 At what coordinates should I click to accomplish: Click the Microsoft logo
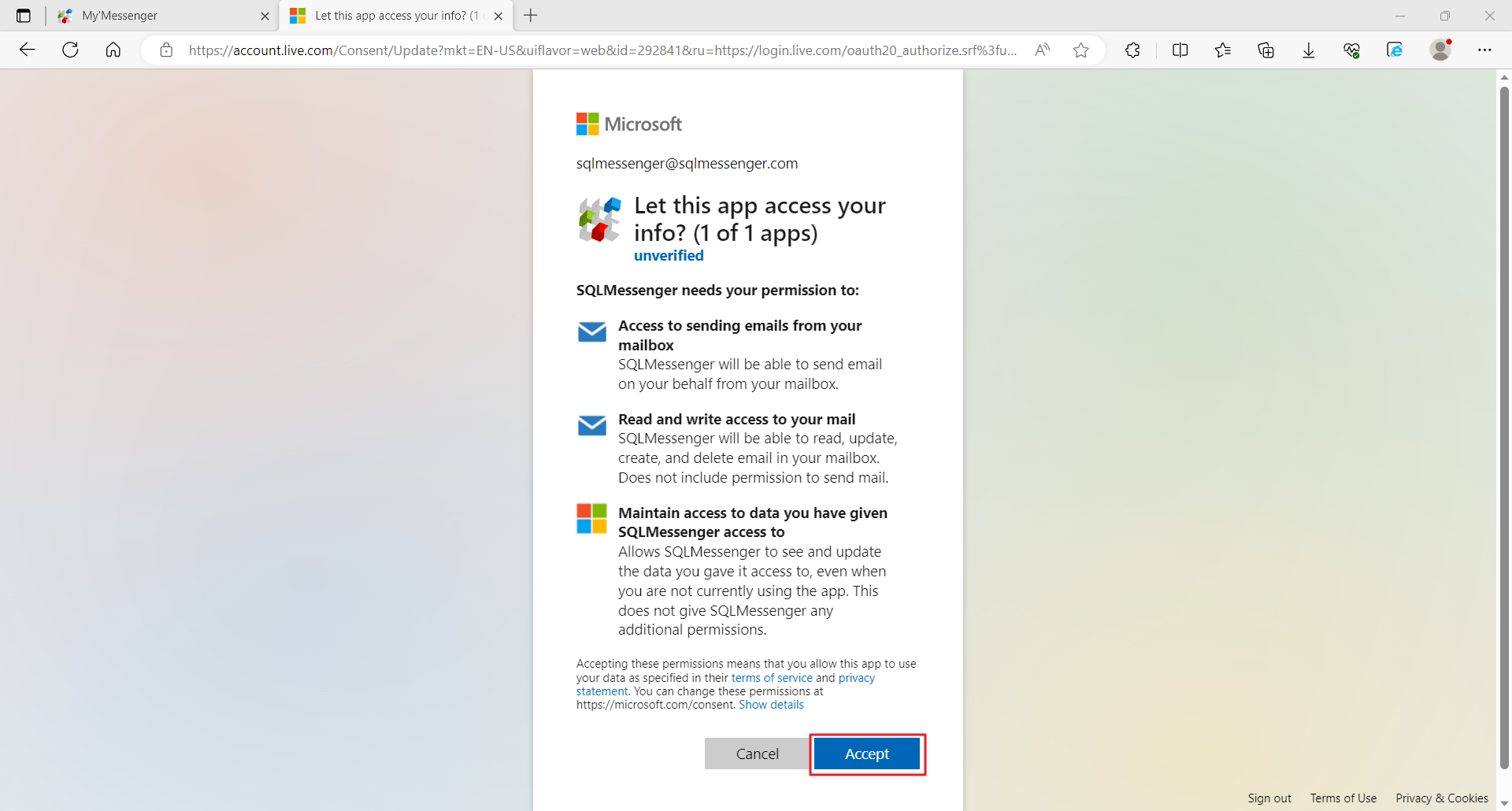629,124
